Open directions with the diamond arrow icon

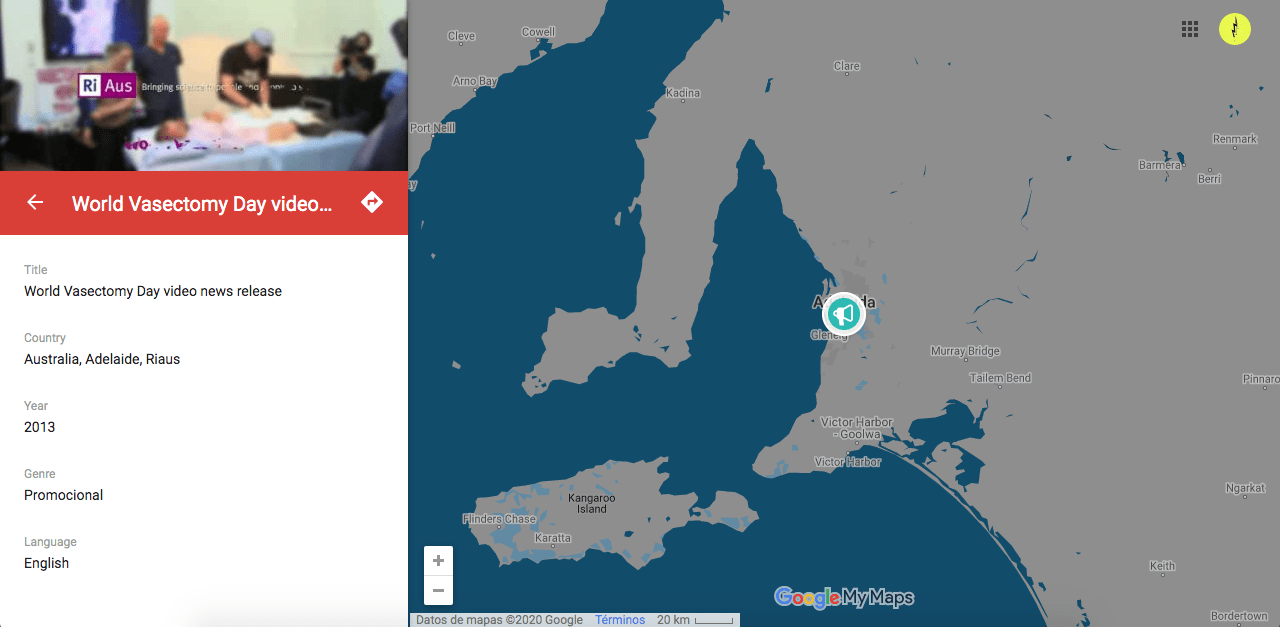pos(372,203)
